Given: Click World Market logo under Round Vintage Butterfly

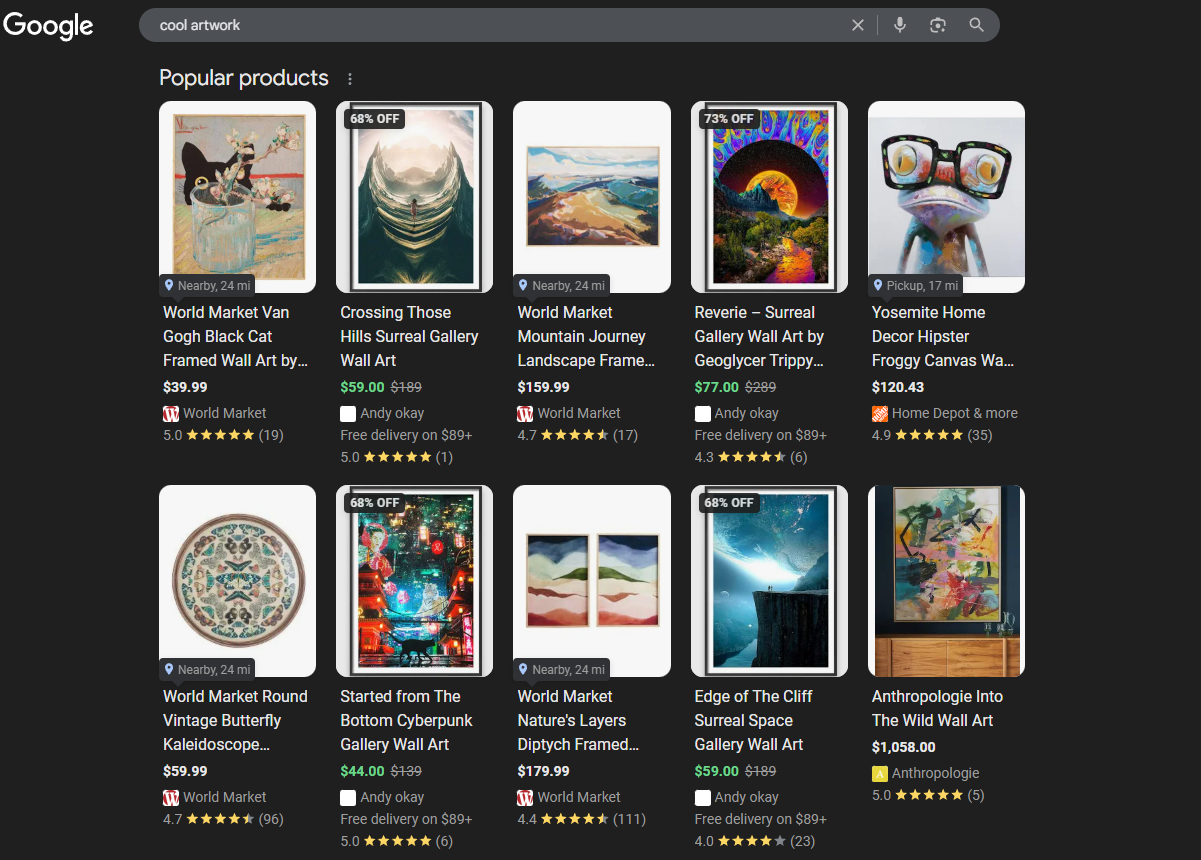Looking at the screenshot, I should pos(171,797).
